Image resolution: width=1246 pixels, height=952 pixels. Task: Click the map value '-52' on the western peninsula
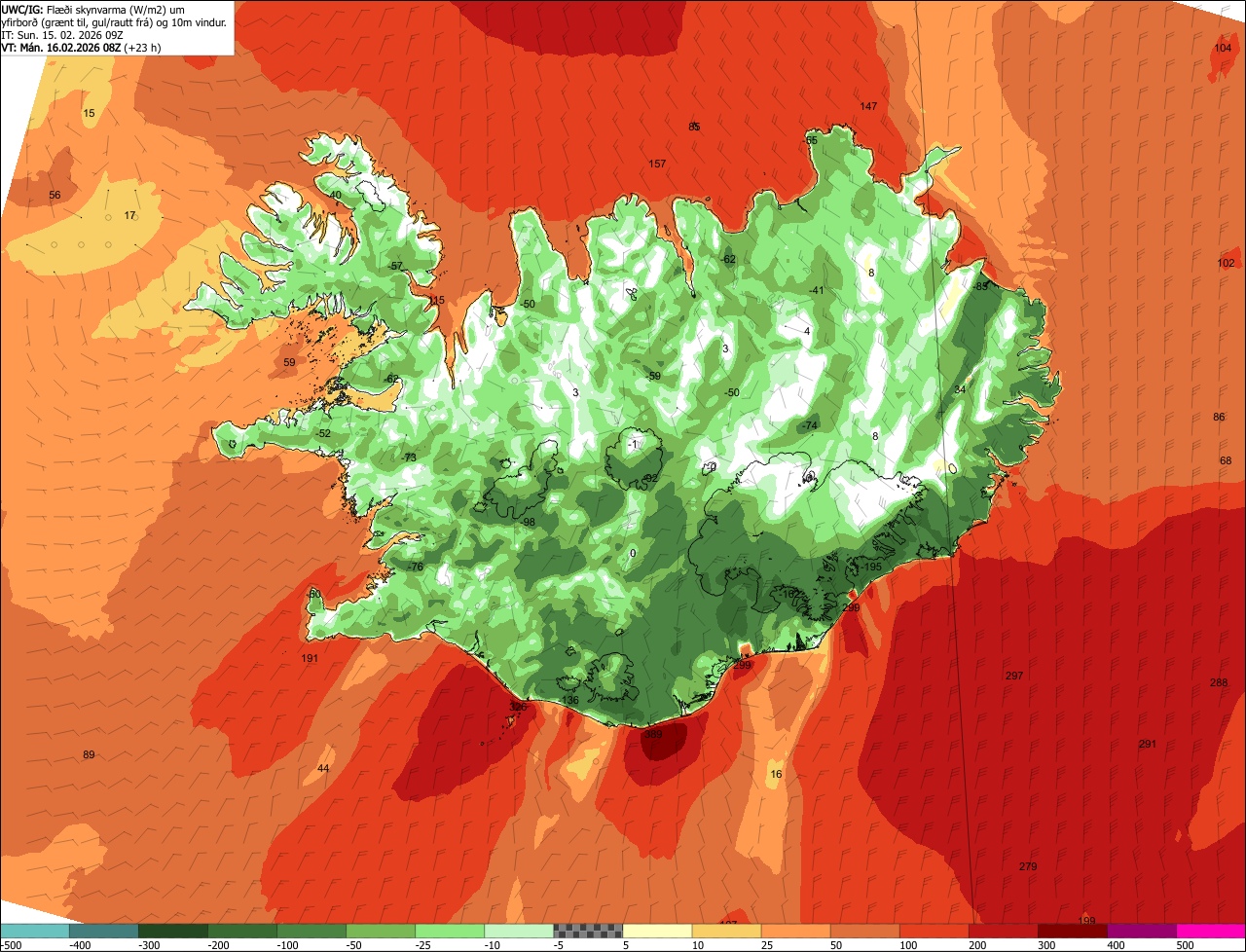[x=323, y=433]
